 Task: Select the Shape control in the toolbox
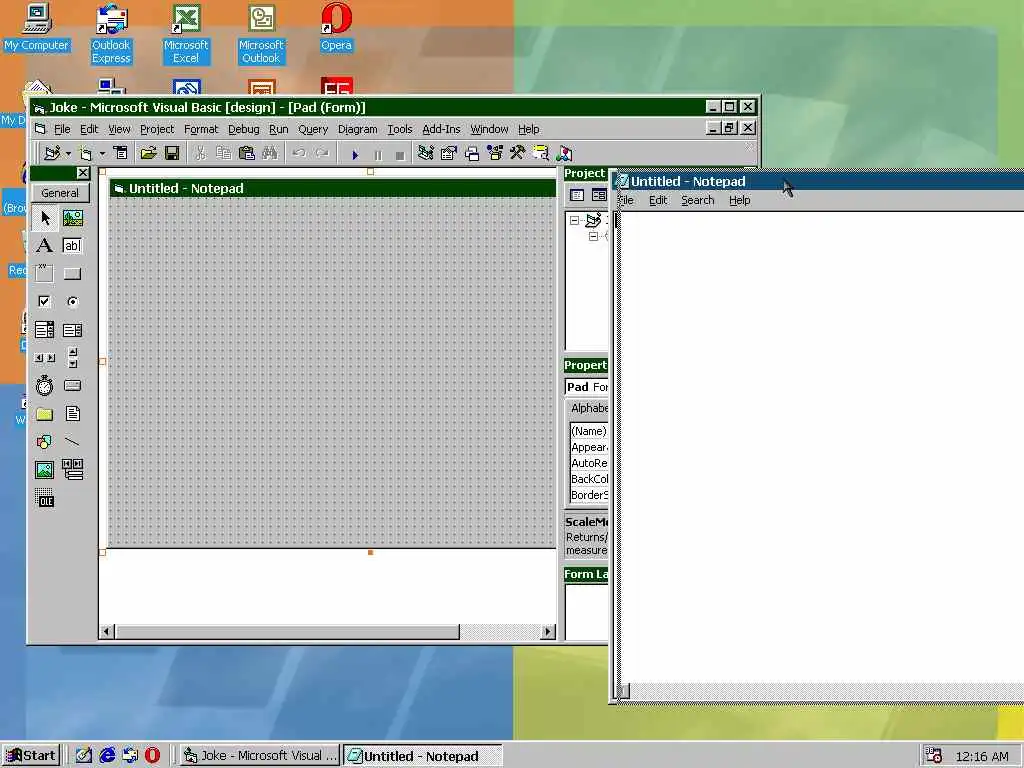[x=44, y=442]
